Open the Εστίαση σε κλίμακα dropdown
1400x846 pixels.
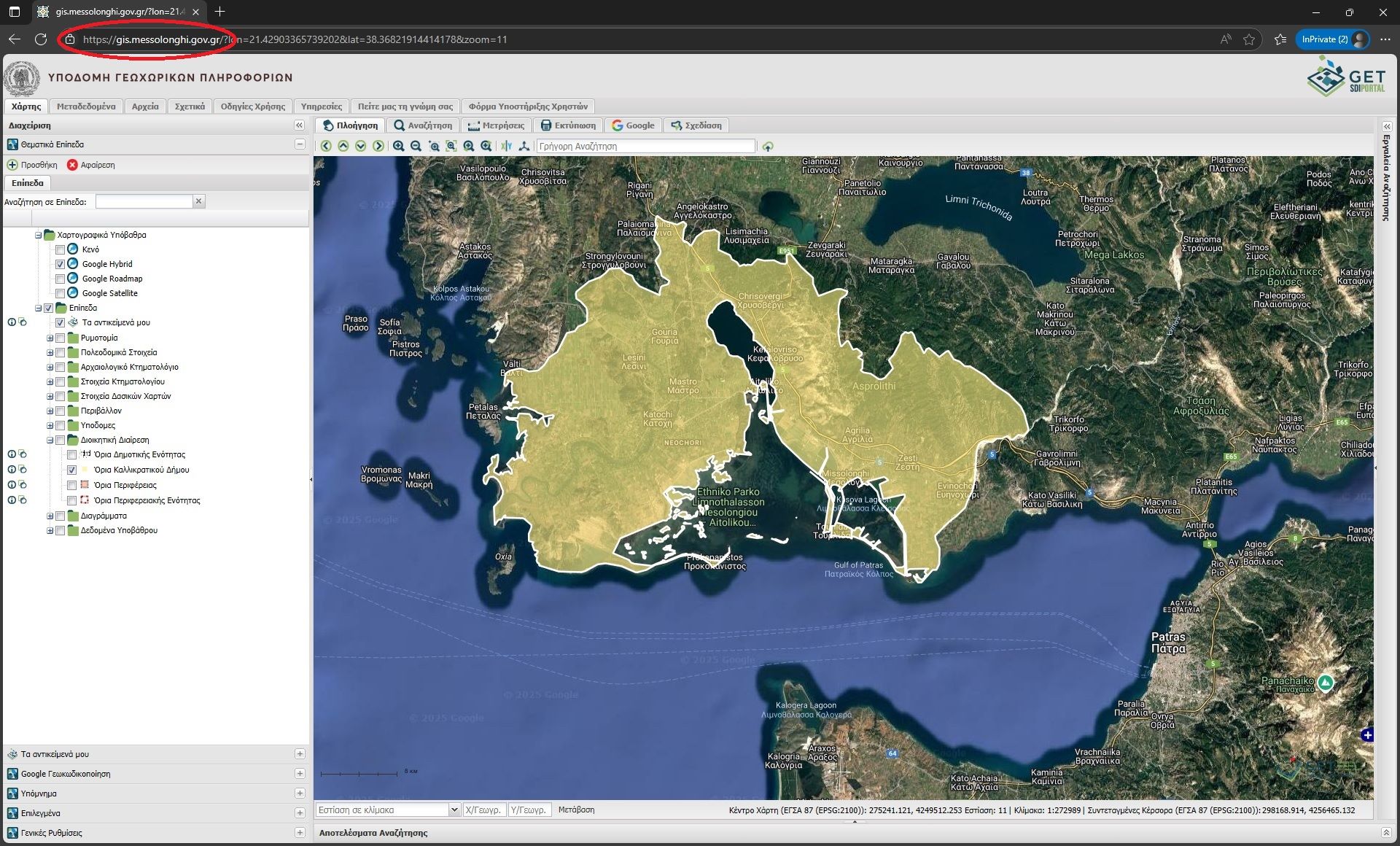[x=454, y=810]
